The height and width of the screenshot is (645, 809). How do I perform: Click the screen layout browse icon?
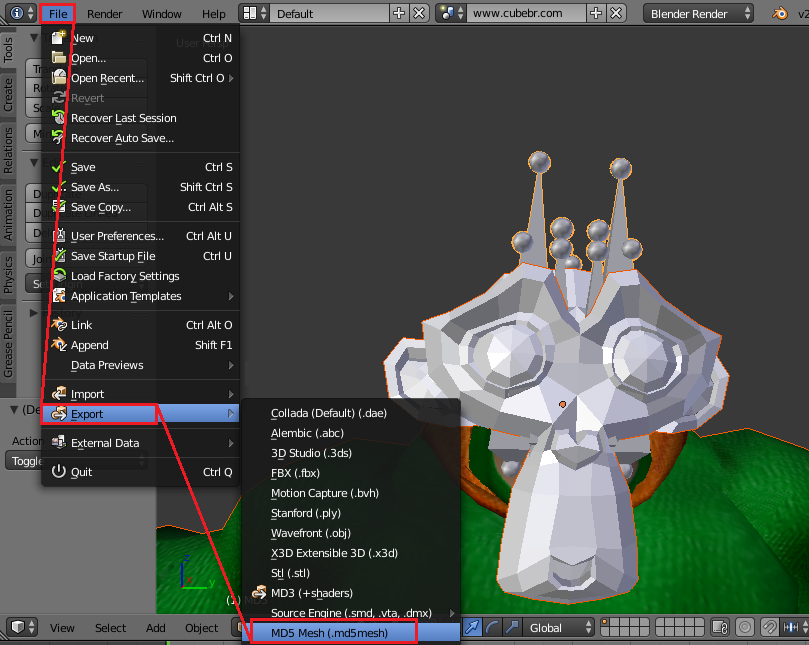[x=255, y=13]
